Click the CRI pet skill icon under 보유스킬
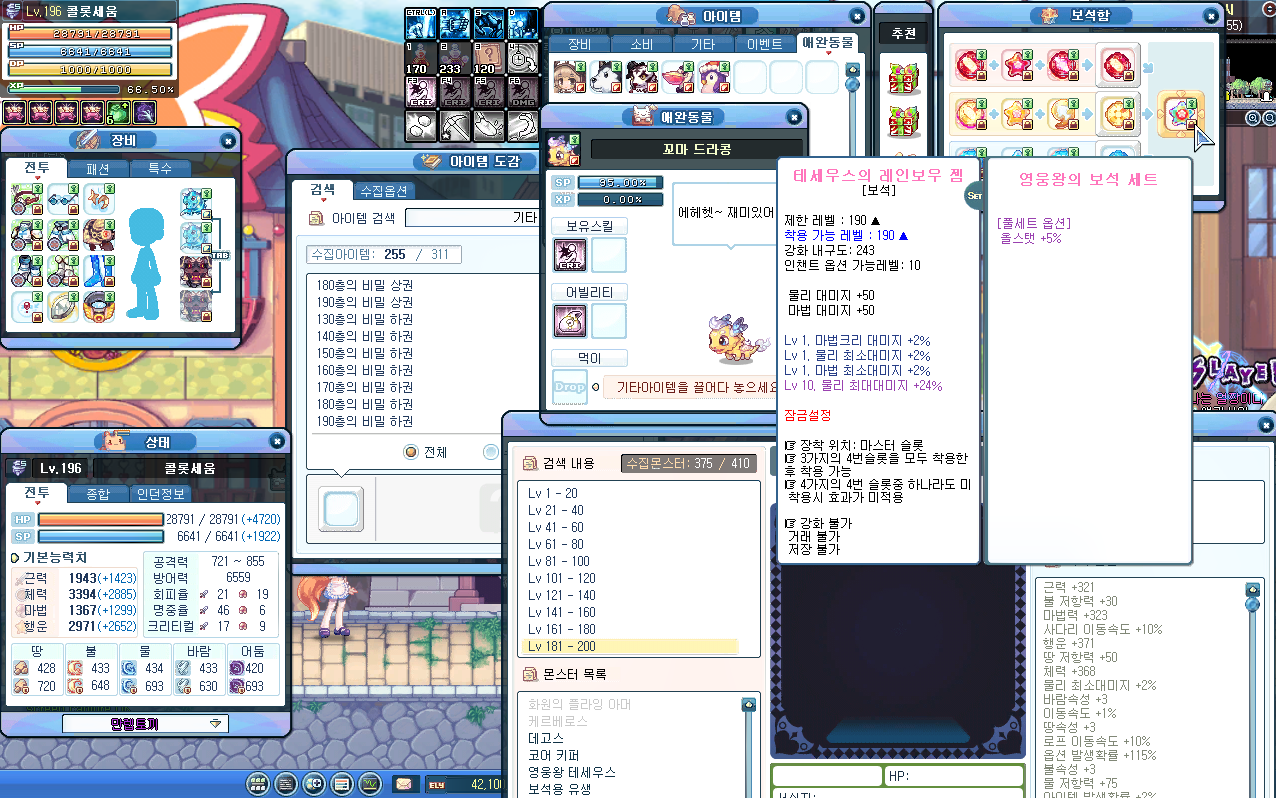Image resolution: width=1276 pixels, height=798 pixels. [570, 255]
